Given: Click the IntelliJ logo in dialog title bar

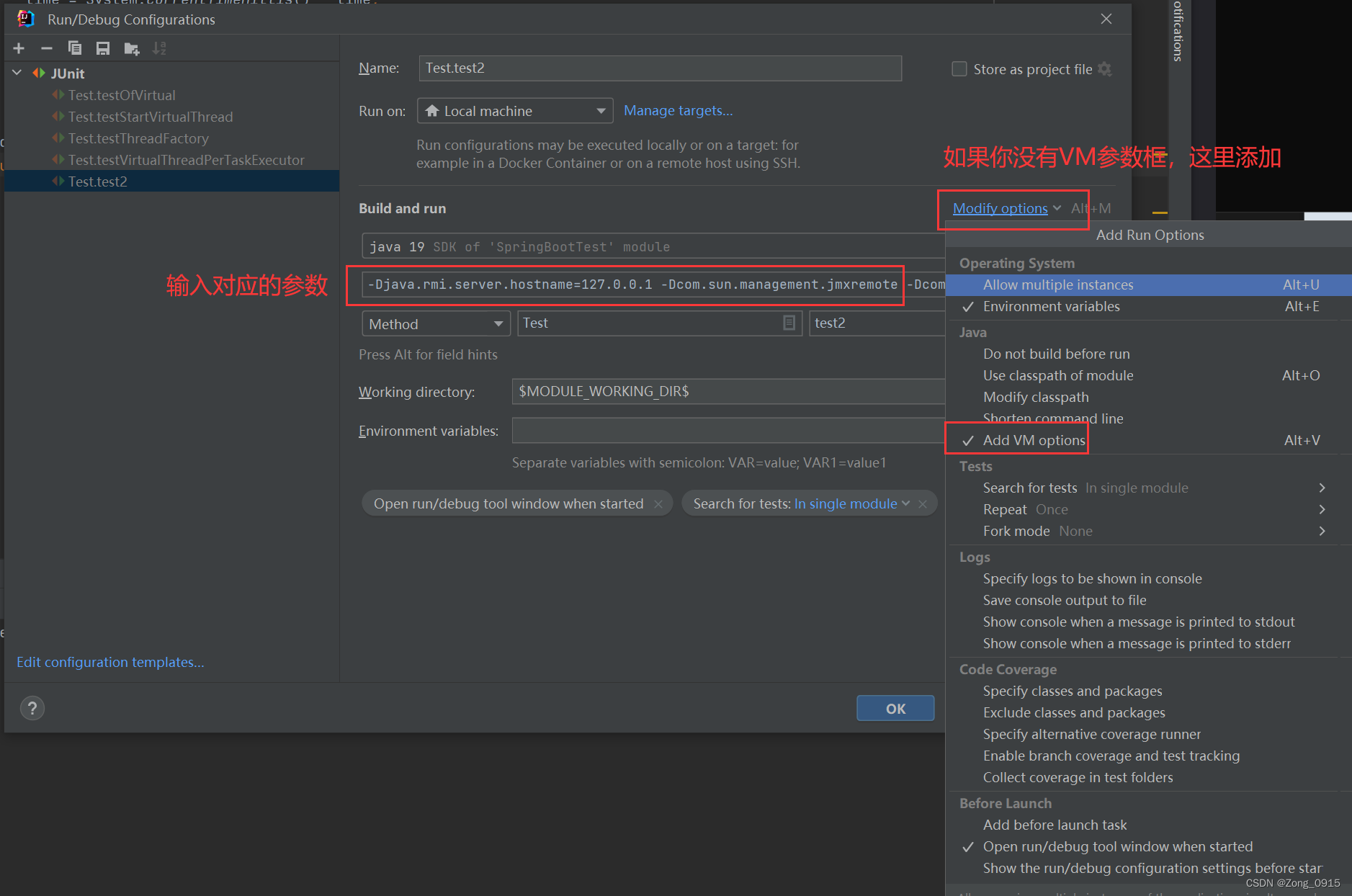Looking at the screenshot, I should (26, 19).
